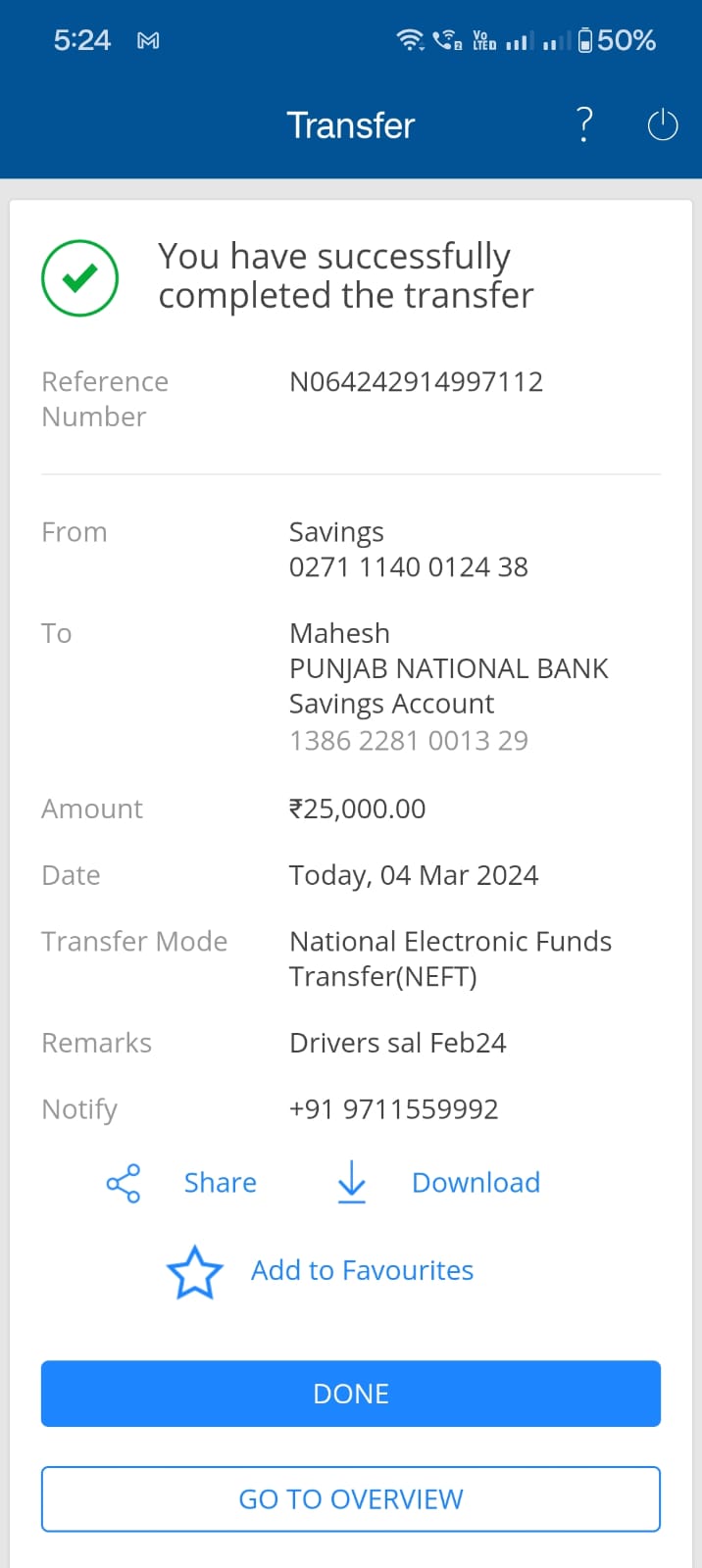Tap the Gmail notification icon in status bar
The width and height of the screenshot is (702, 1568).
pyautogui.click(x=148, y=41)
